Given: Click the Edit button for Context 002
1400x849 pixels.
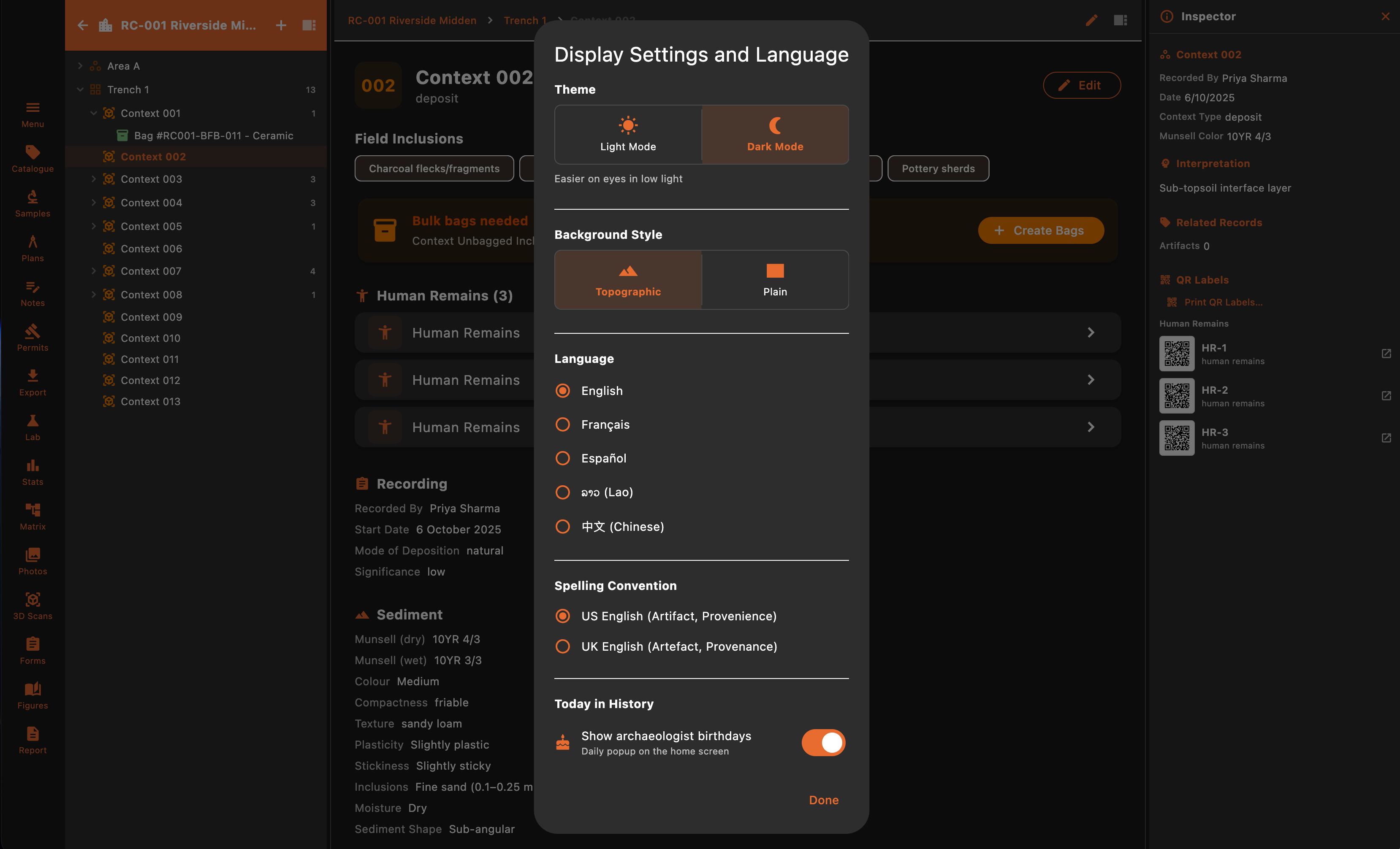Looking at the screenshot, I should pyautogui.click(x=1081, y=85).
